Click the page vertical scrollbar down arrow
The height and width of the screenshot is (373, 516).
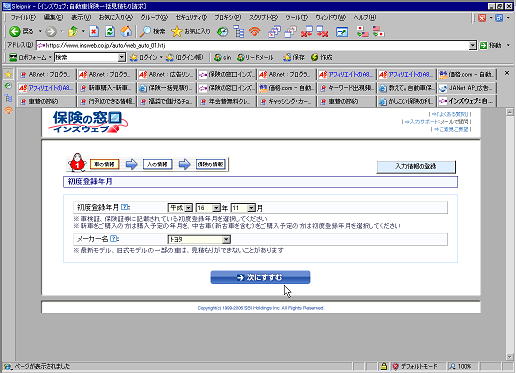pos(509,357)
